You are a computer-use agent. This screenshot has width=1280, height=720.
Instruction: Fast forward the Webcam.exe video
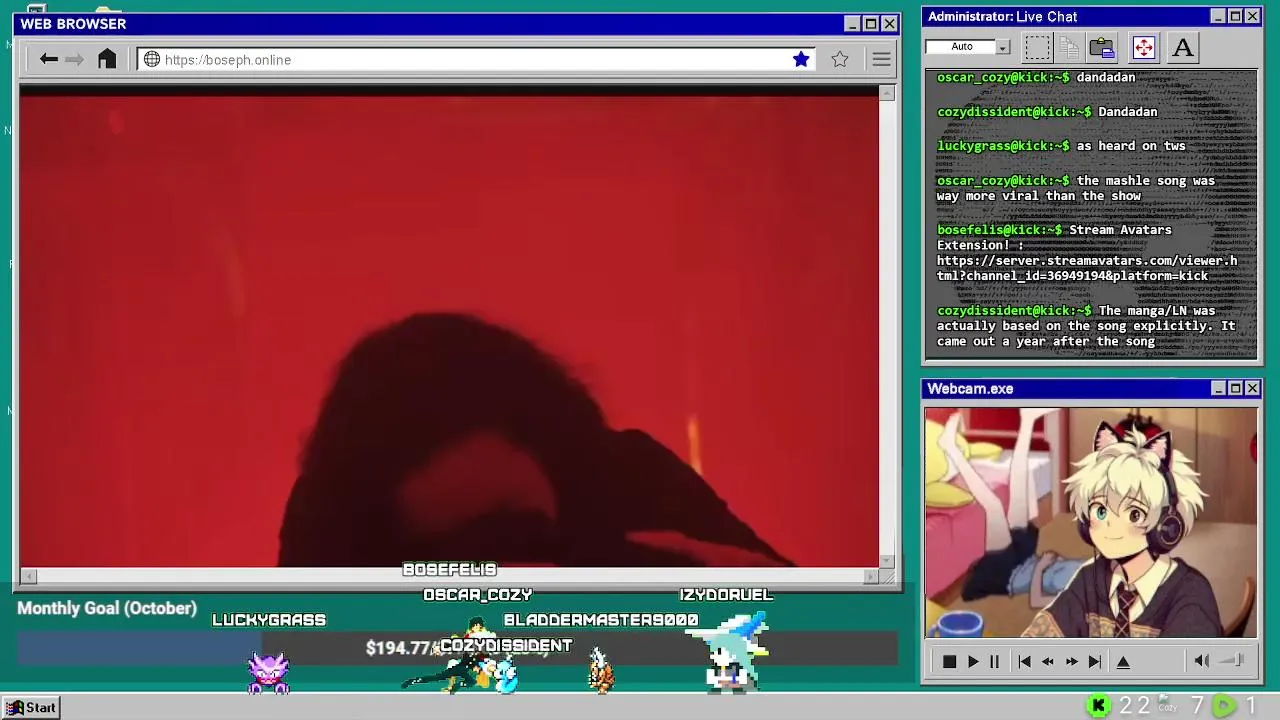tap(1071, 662)
